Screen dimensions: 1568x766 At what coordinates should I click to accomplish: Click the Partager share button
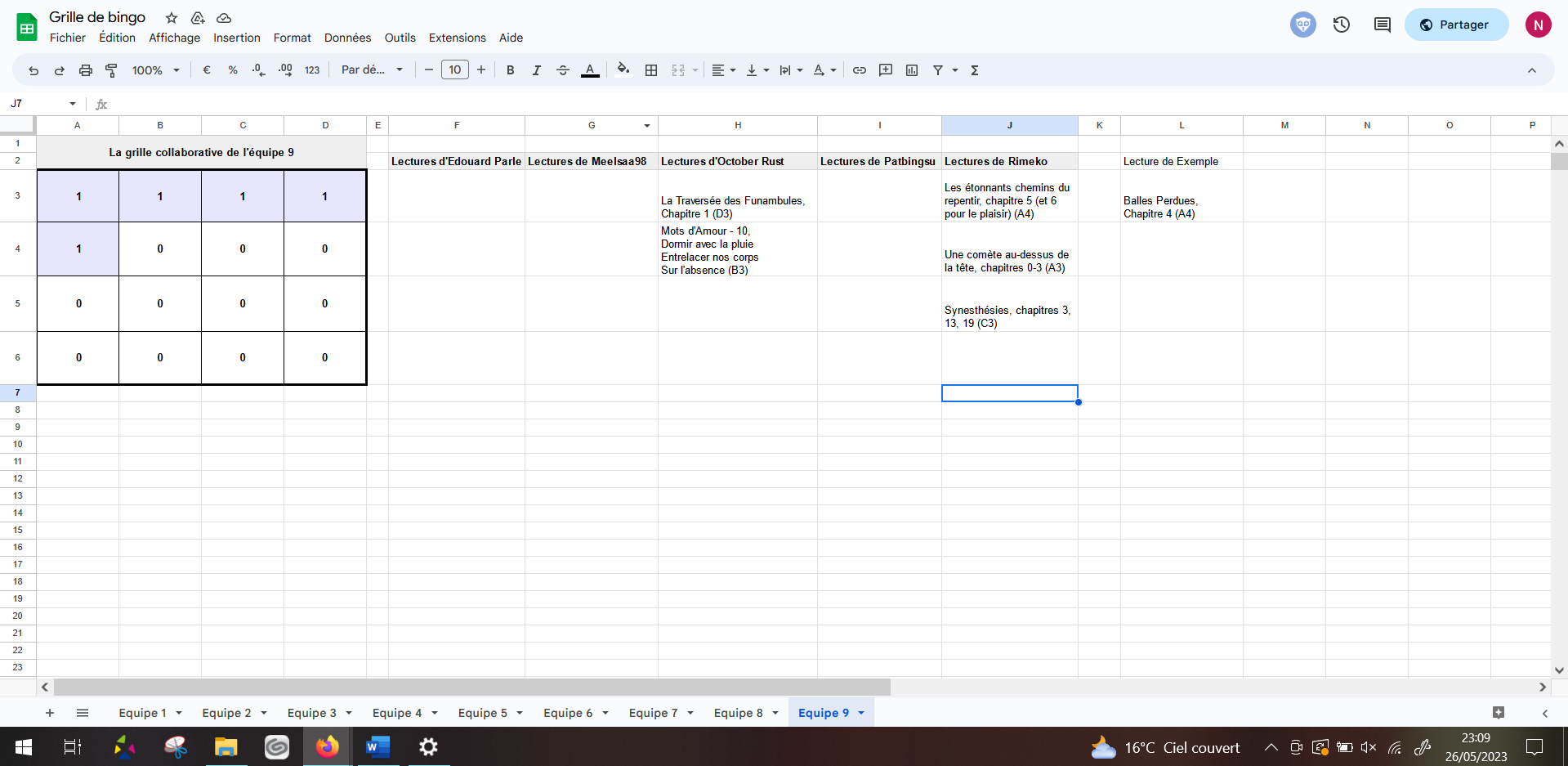[1456, 25]
